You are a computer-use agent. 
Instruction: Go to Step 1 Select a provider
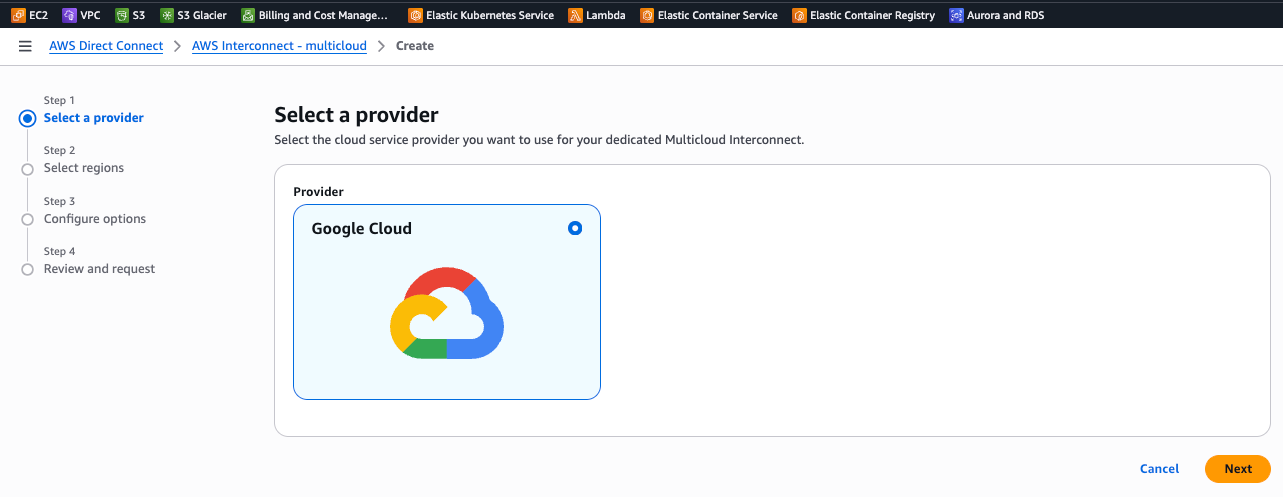pos(93,118)
